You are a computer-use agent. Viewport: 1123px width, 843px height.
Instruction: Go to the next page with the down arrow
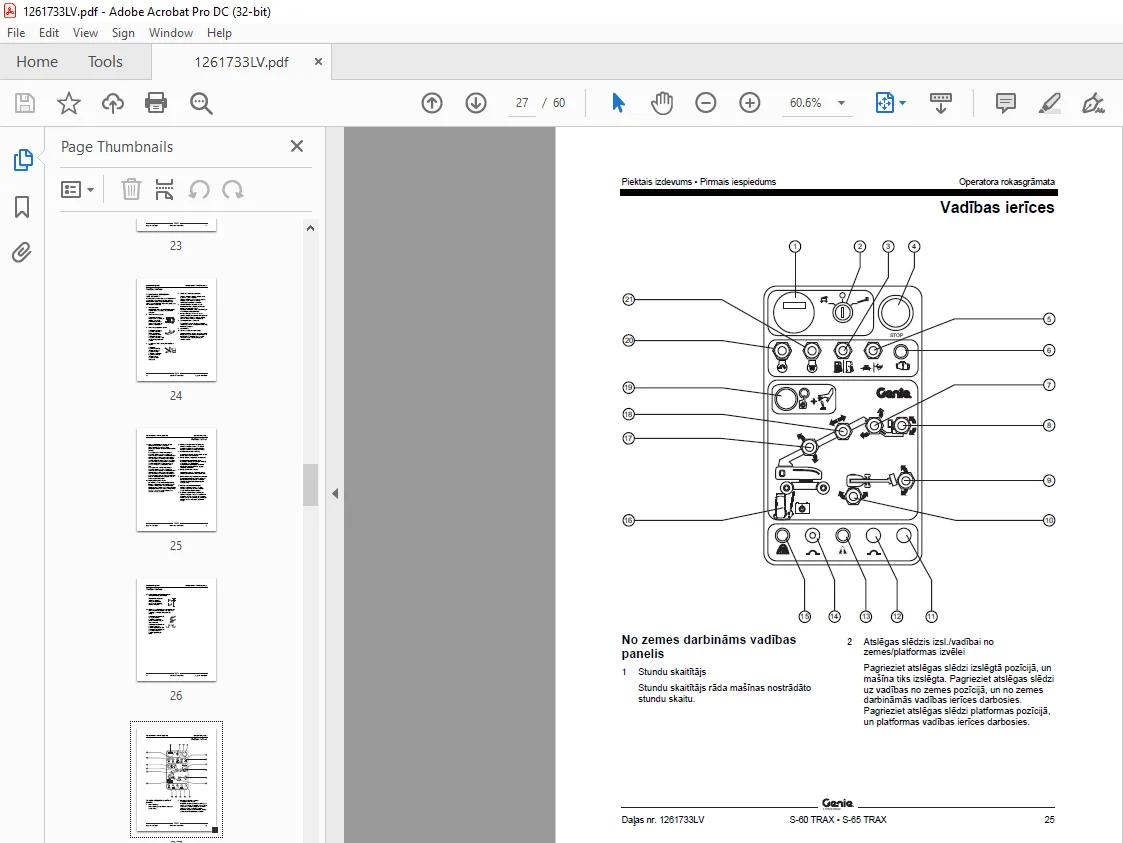476,103
